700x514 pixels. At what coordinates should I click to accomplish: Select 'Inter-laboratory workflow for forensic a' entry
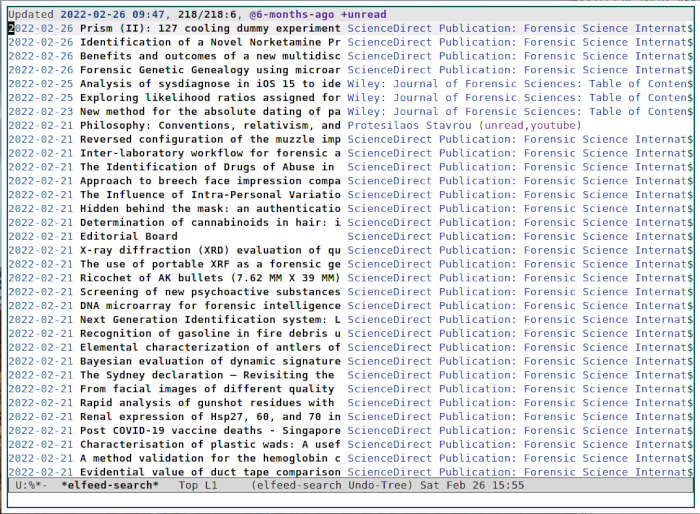[x=210, y=153]
